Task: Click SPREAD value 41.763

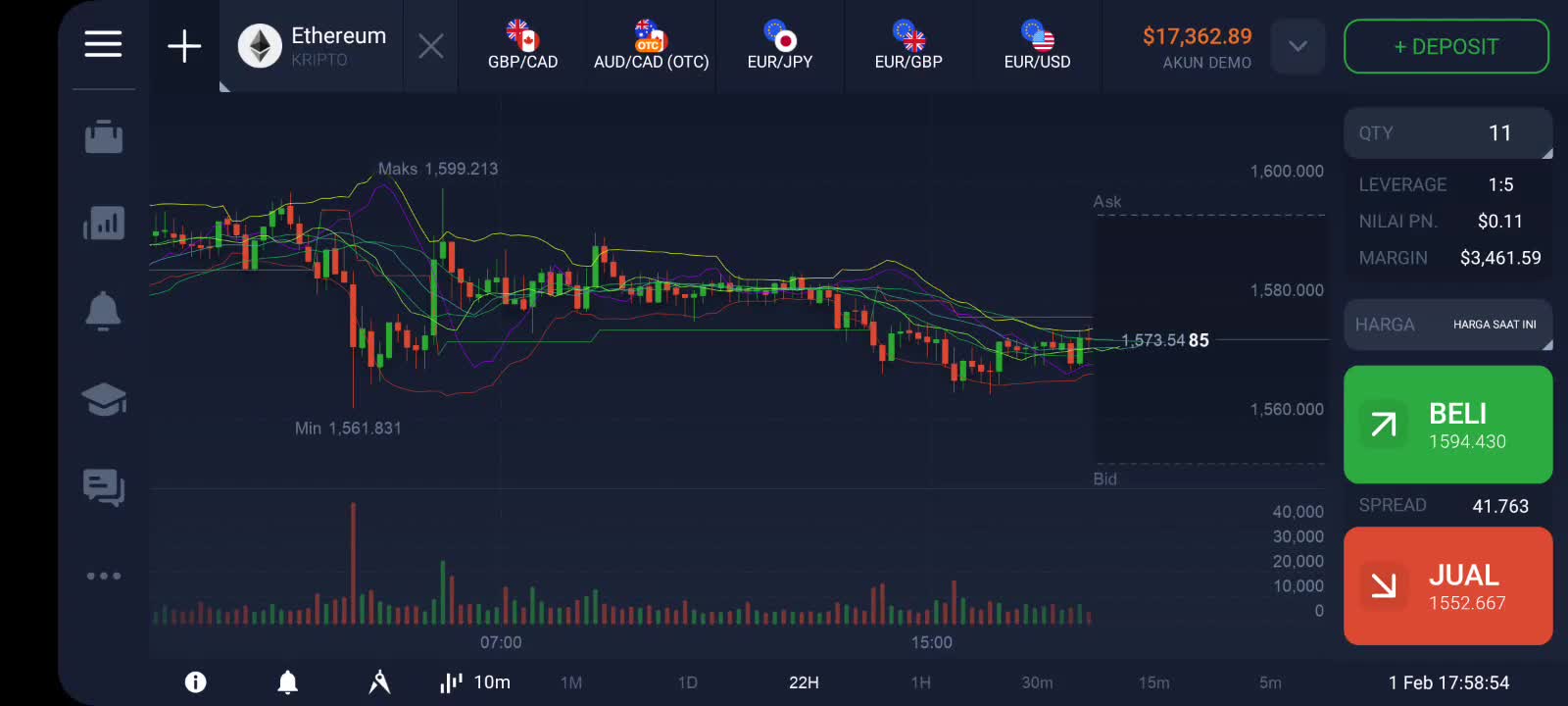Action: click(x=1500, y=506)
